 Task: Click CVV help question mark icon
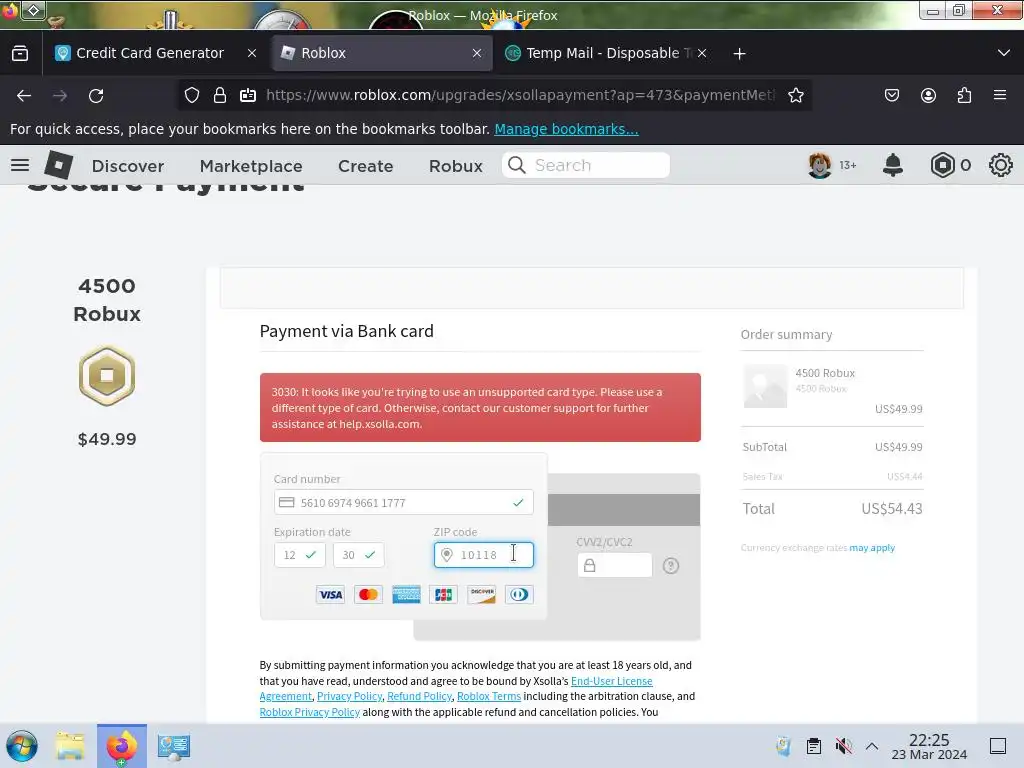point(671,566)
